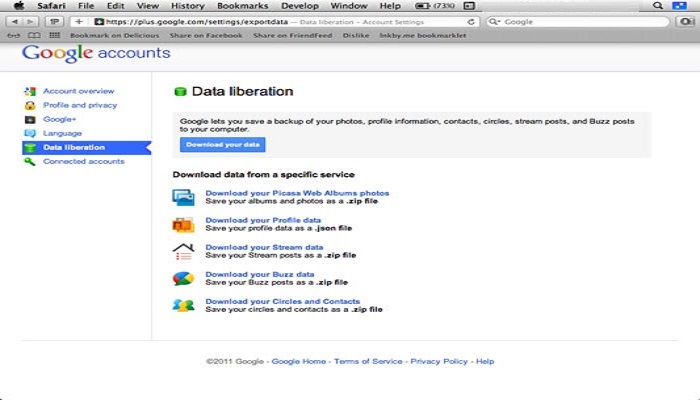Viewport: 700px width, 400px height.
Task: Go forward with Safari's forward arrow
Action: coord(30,21)
